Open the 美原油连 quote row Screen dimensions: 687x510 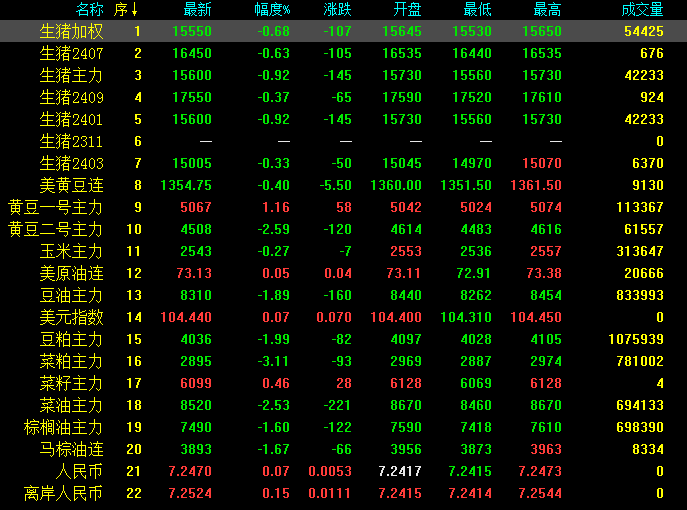(x=344, y=273)
